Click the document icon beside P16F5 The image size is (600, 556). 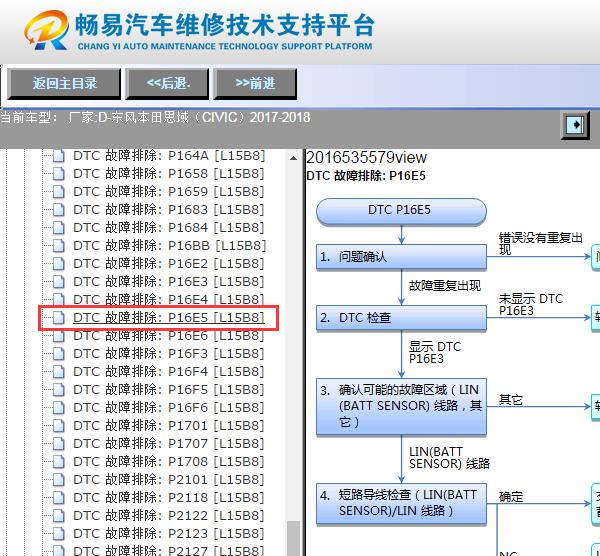[x=59, y=390]
